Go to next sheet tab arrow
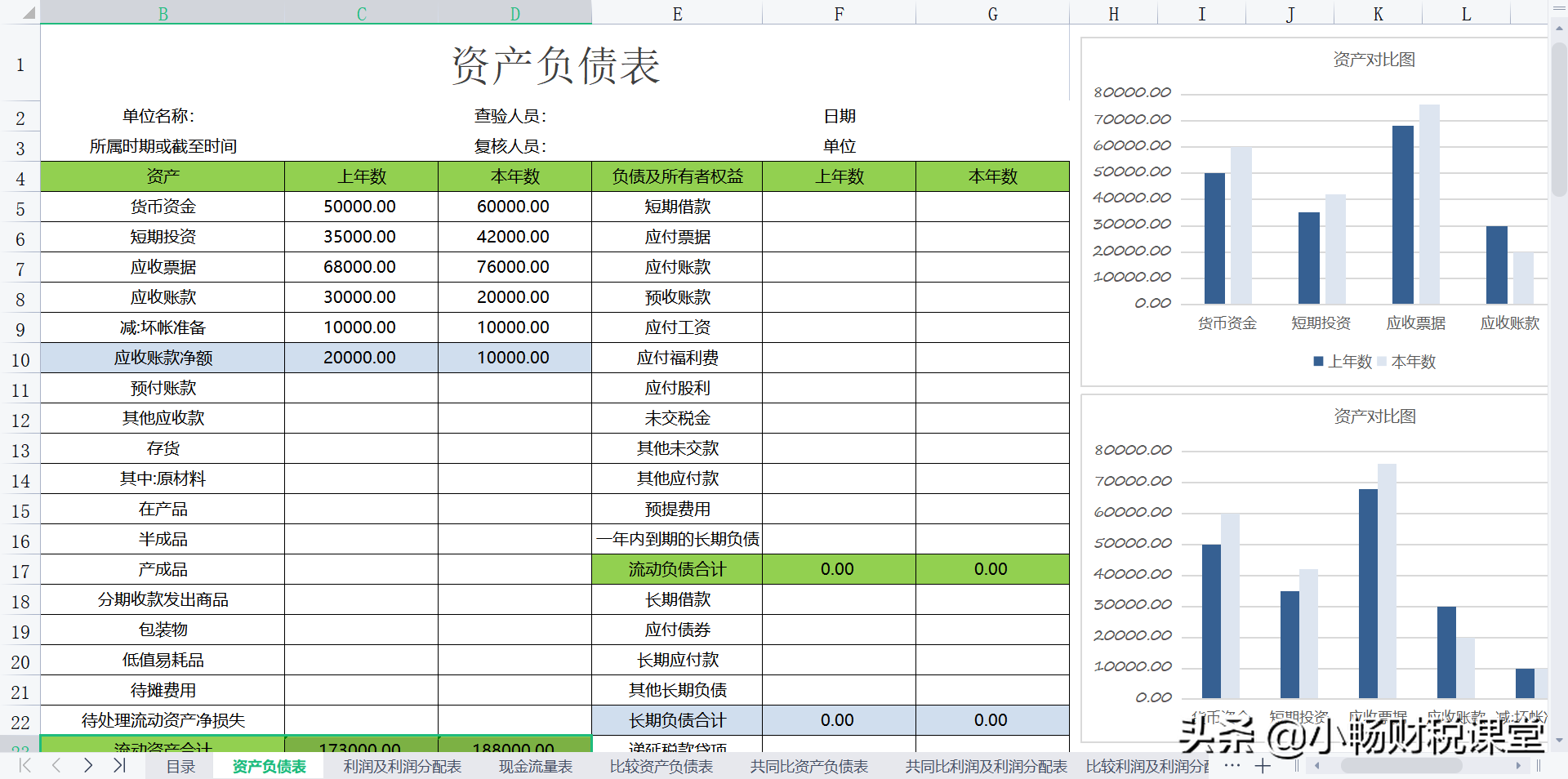 [88, 766]
